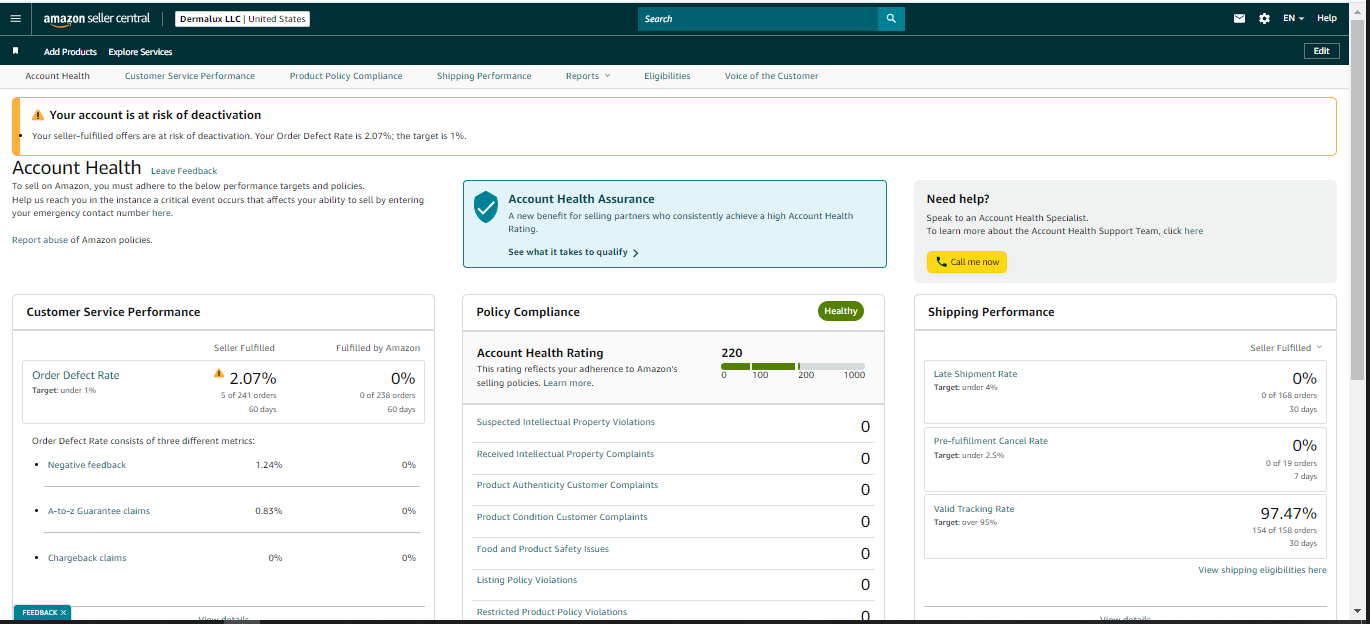Viewport: 1370px width, 624px height.
Task: Open View shipping eligibilities here link
Action: 1262,570
